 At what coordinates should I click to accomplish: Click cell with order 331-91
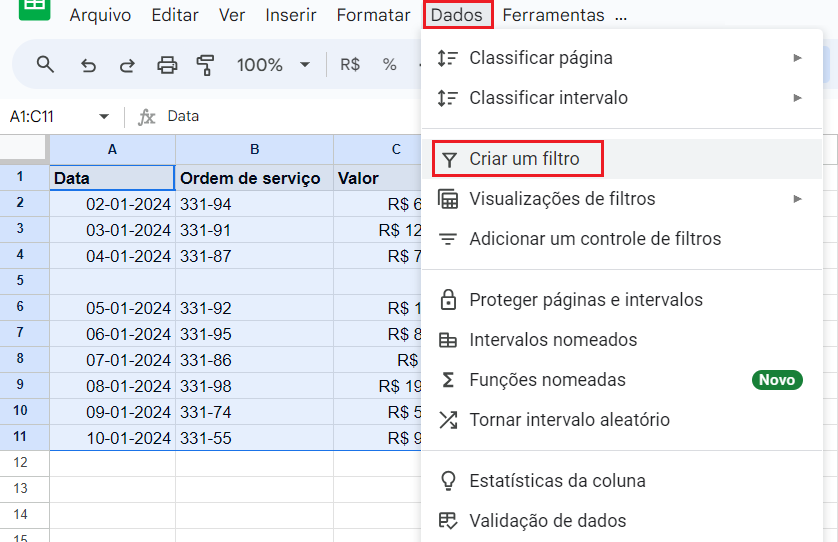254,230
